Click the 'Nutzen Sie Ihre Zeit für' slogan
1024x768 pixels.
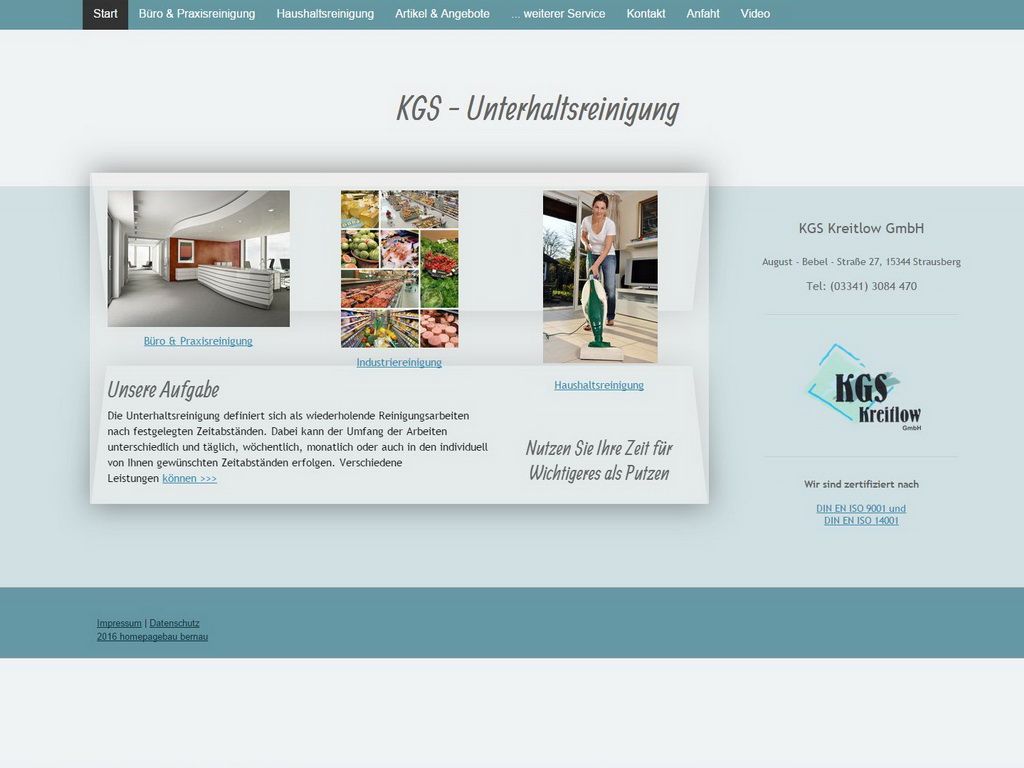coord(599,449)
